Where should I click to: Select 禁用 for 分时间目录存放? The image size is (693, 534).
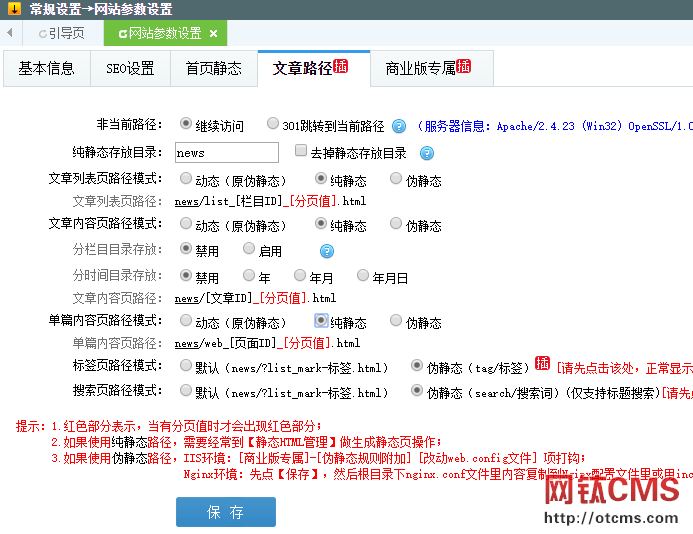pos(186,275)
